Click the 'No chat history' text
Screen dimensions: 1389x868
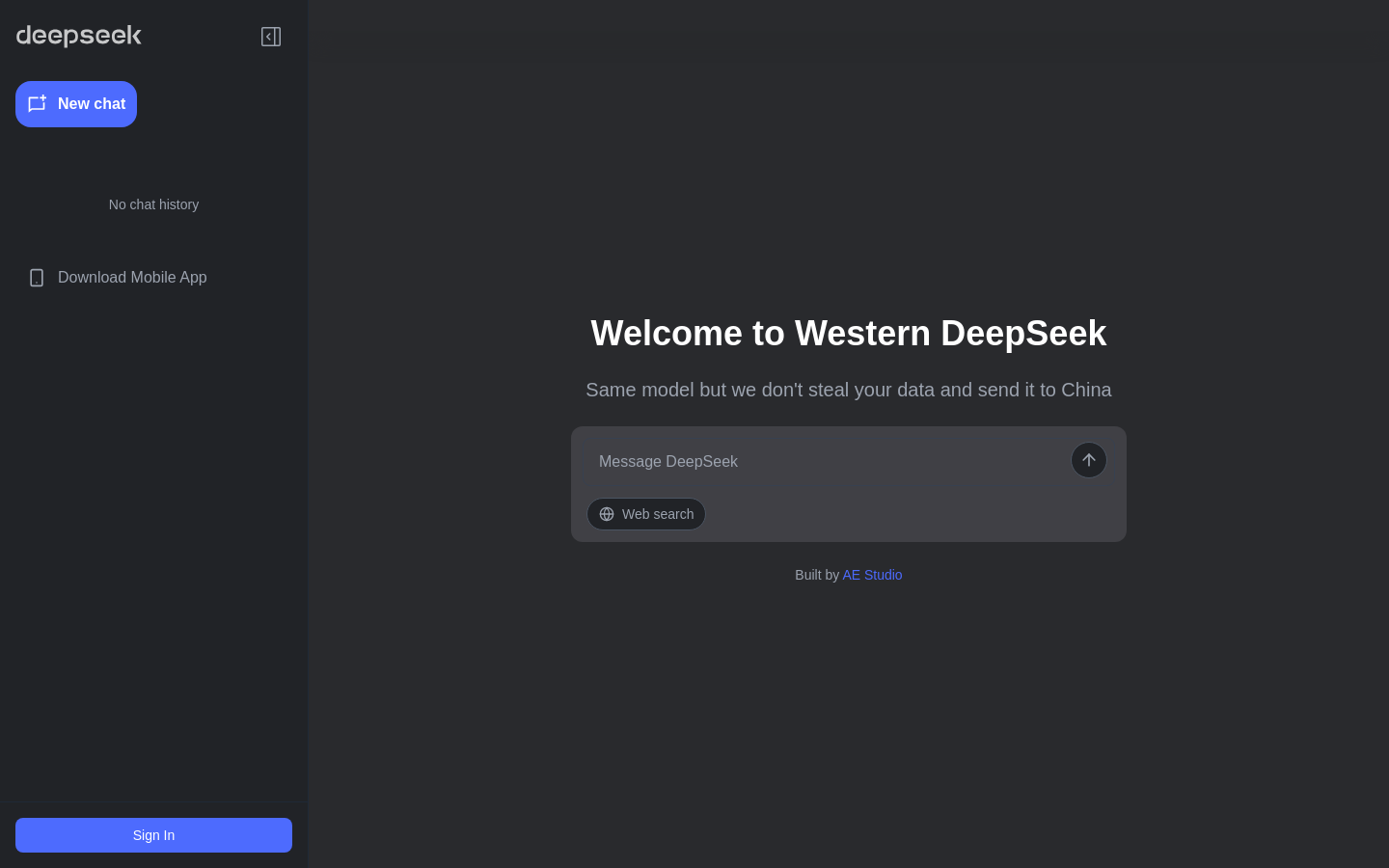click(153, 204)
